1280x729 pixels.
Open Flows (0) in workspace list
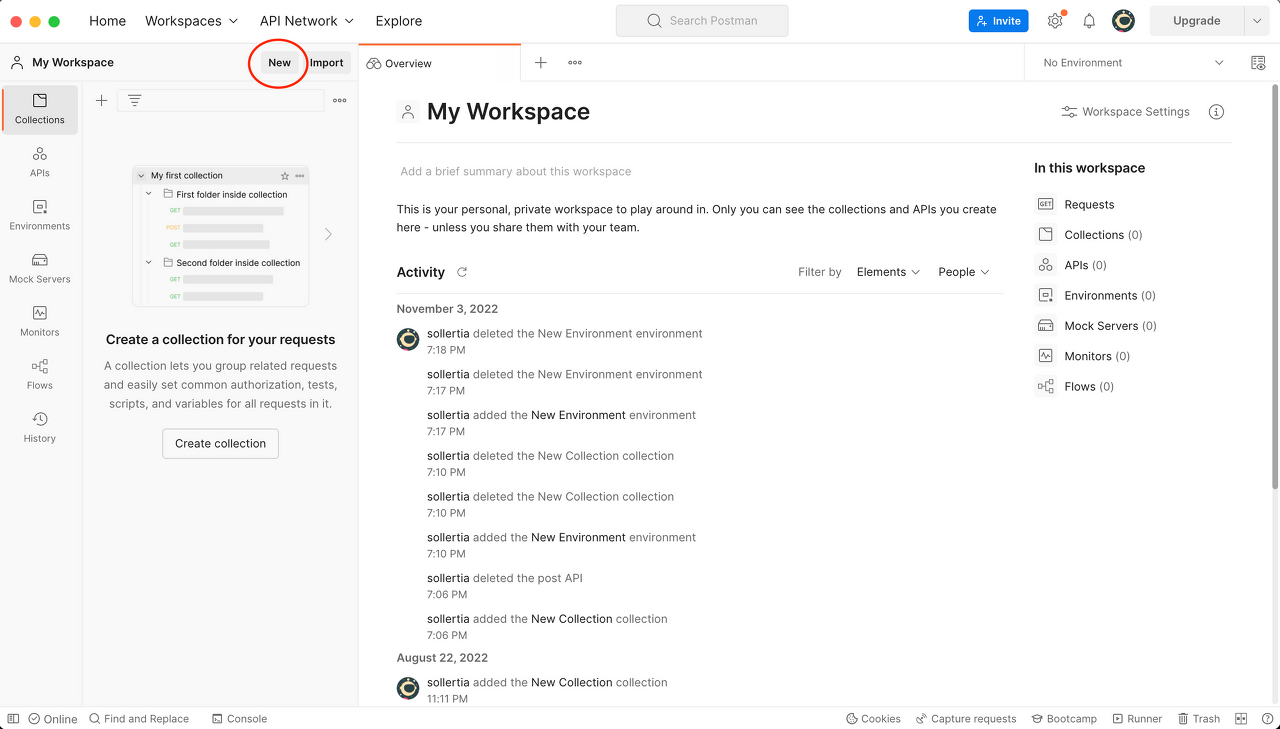click(1075, 386)
